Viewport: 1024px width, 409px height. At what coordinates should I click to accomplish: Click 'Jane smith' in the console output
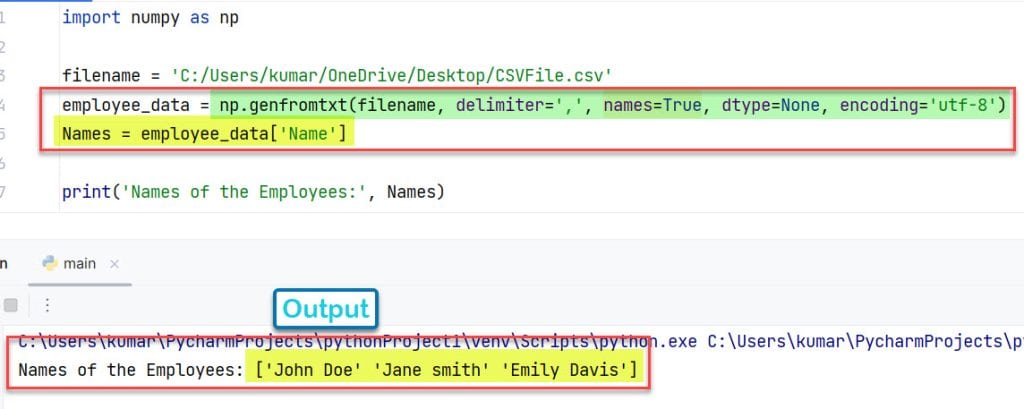[430, 370]
